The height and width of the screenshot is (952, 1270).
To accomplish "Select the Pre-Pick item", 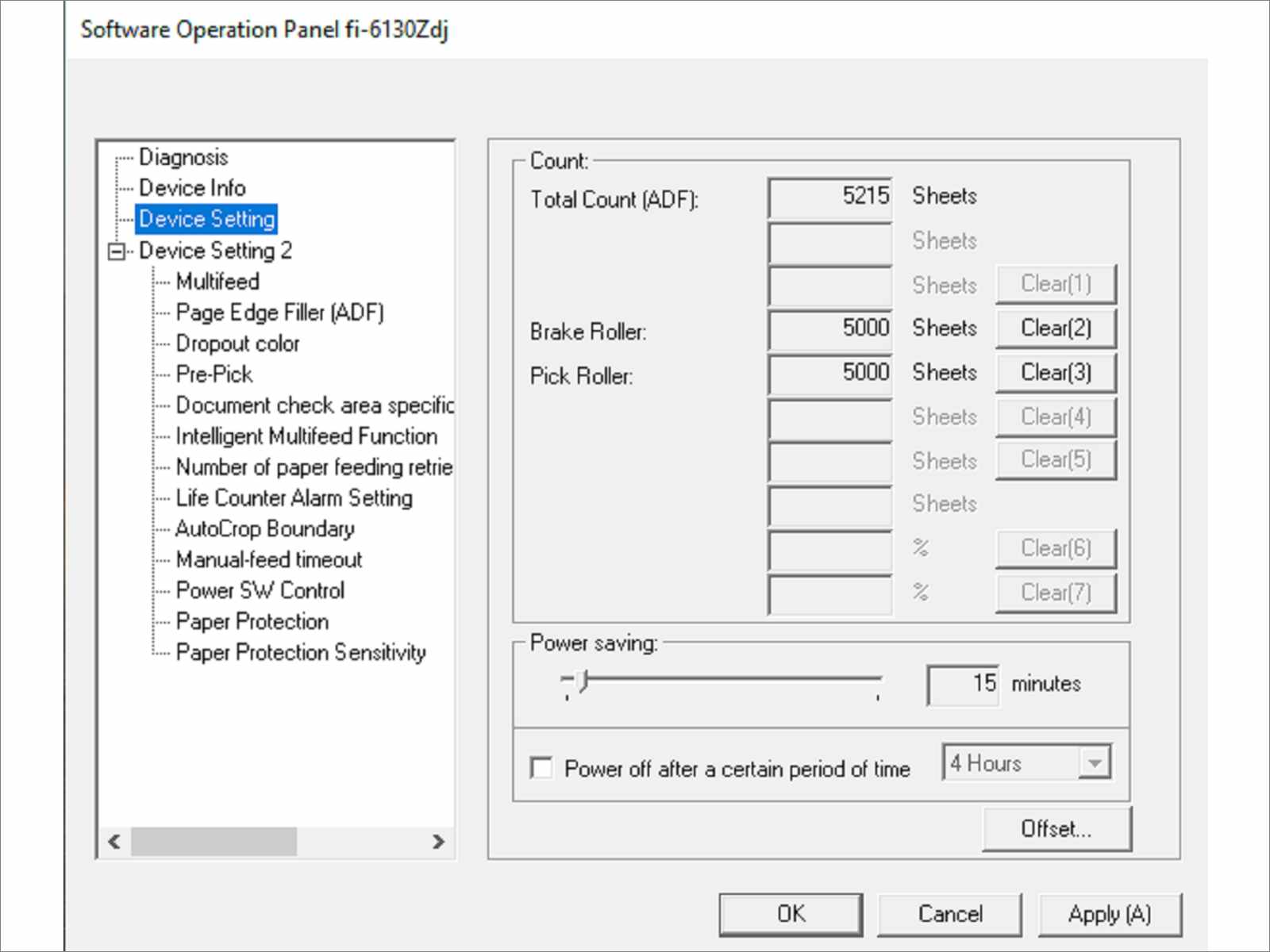I will [x=214, y=374].
